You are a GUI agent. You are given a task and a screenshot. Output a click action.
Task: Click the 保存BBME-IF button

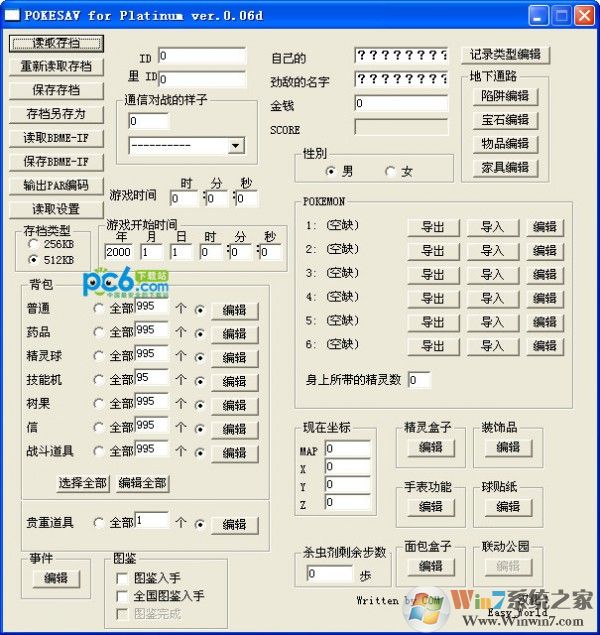coord(56,162)
